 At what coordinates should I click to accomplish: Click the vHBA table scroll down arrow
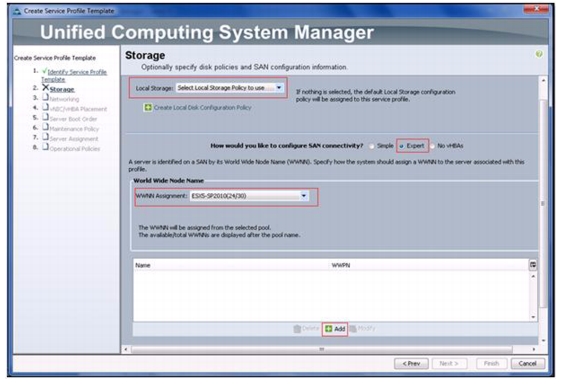[533, 317]
